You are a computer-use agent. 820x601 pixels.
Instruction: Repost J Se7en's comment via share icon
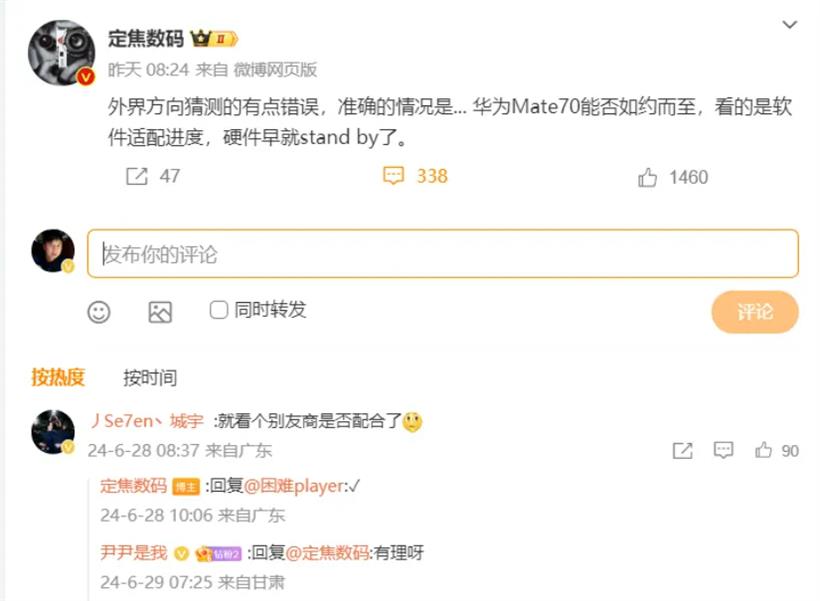682,450
